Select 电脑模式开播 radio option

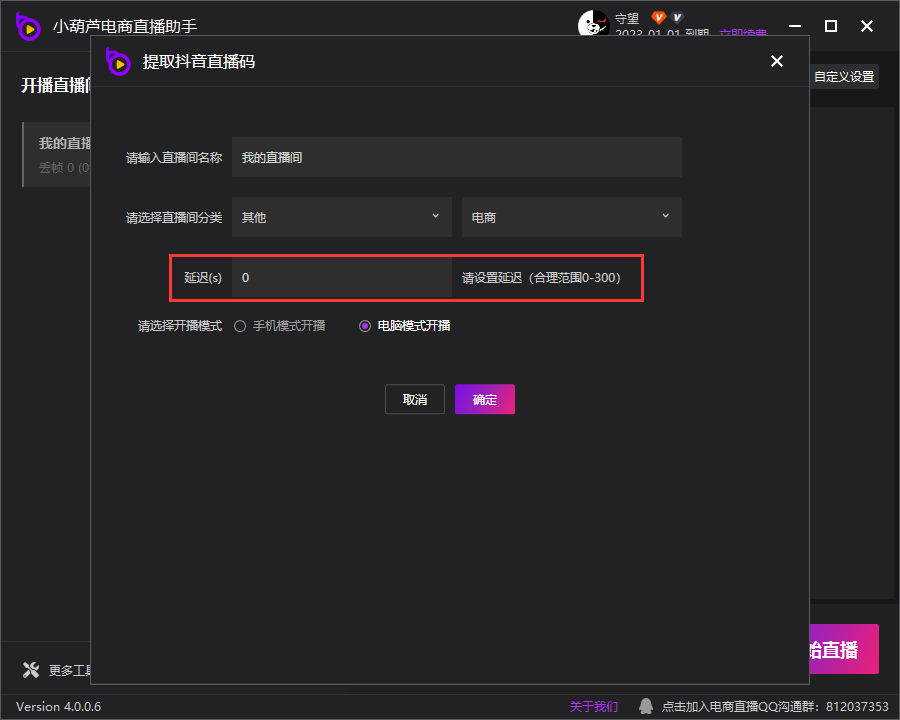point(365,326)
